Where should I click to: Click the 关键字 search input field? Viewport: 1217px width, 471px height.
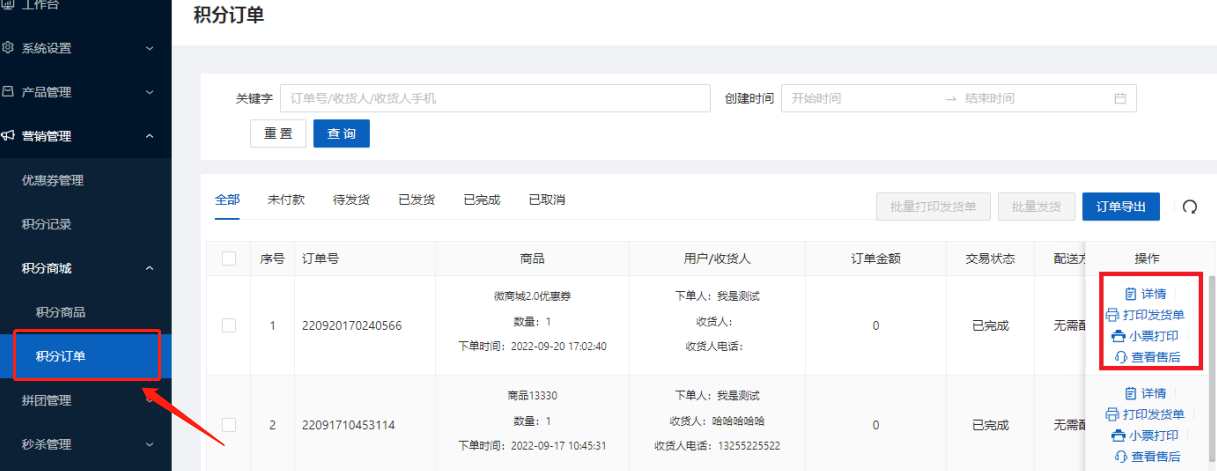pyautogui.click(x=495, y=98)
